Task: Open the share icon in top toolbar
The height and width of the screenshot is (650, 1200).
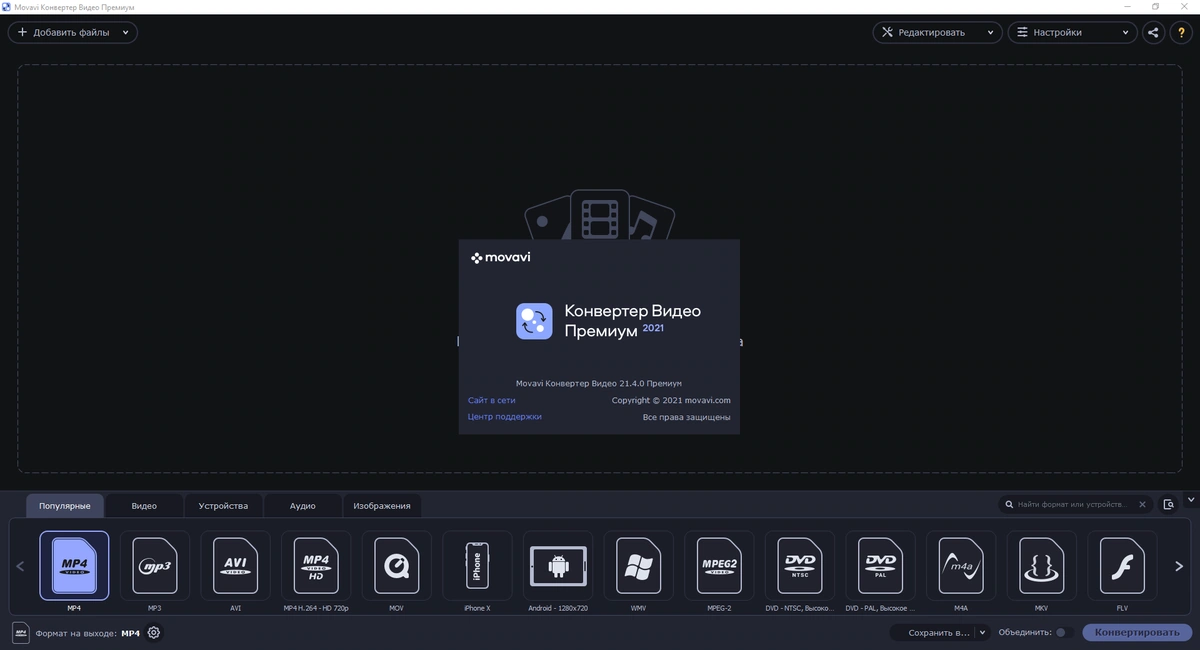Action: [1154, 32]
